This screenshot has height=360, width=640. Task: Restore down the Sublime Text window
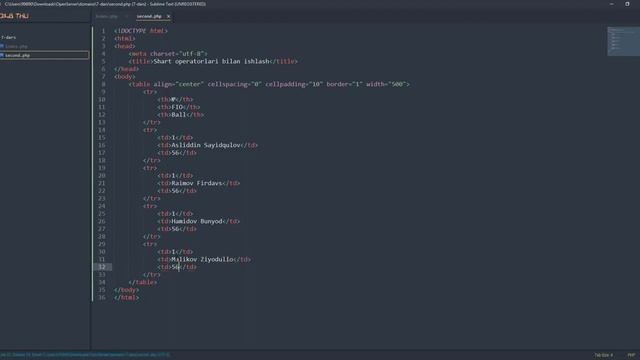(x=627, y=4)
